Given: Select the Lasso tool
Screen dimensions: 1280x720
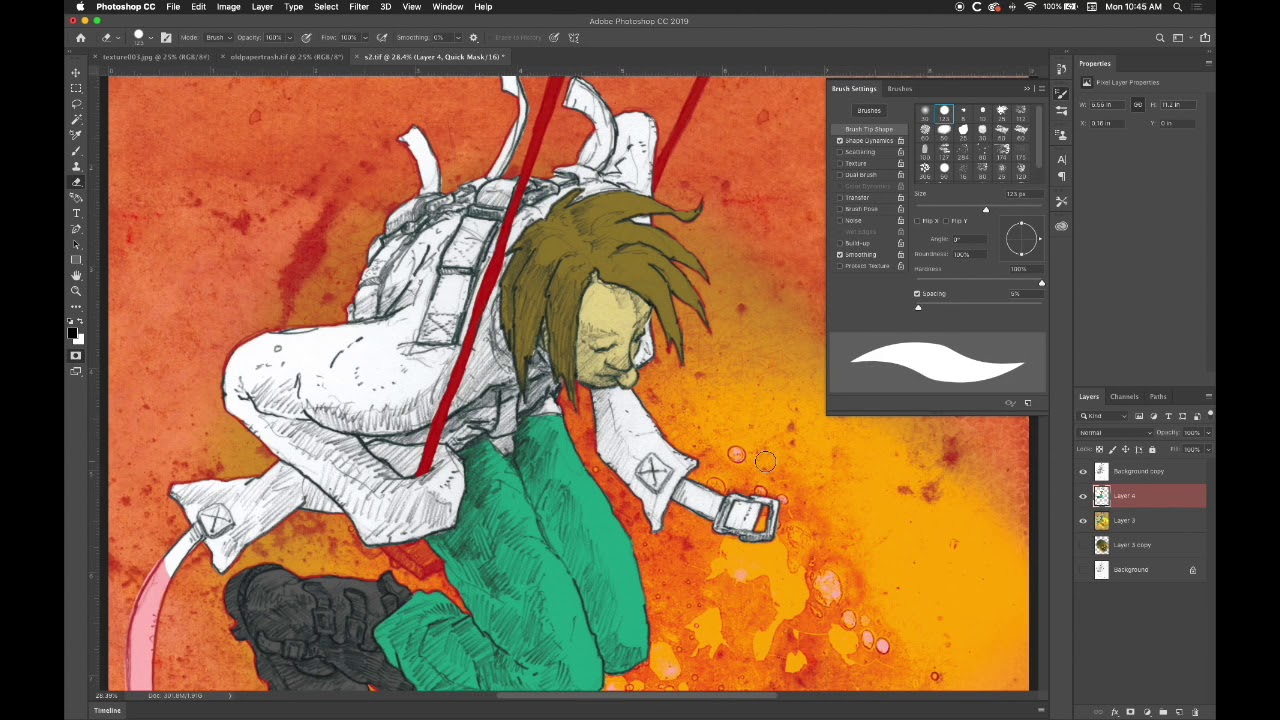Looking at the screenshot, I should click(76, 104).
